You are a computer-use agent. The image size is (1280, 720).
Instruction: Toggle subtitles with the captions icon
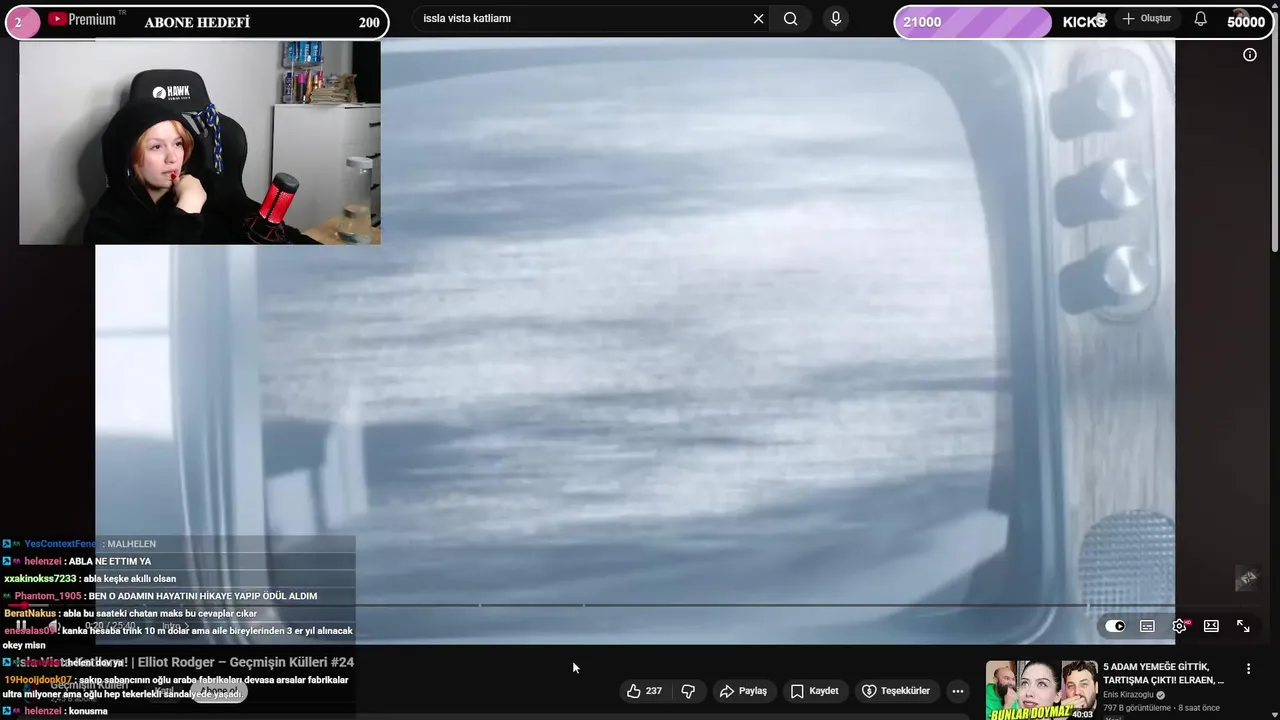pyautogui.click(x=1147, y=626)
